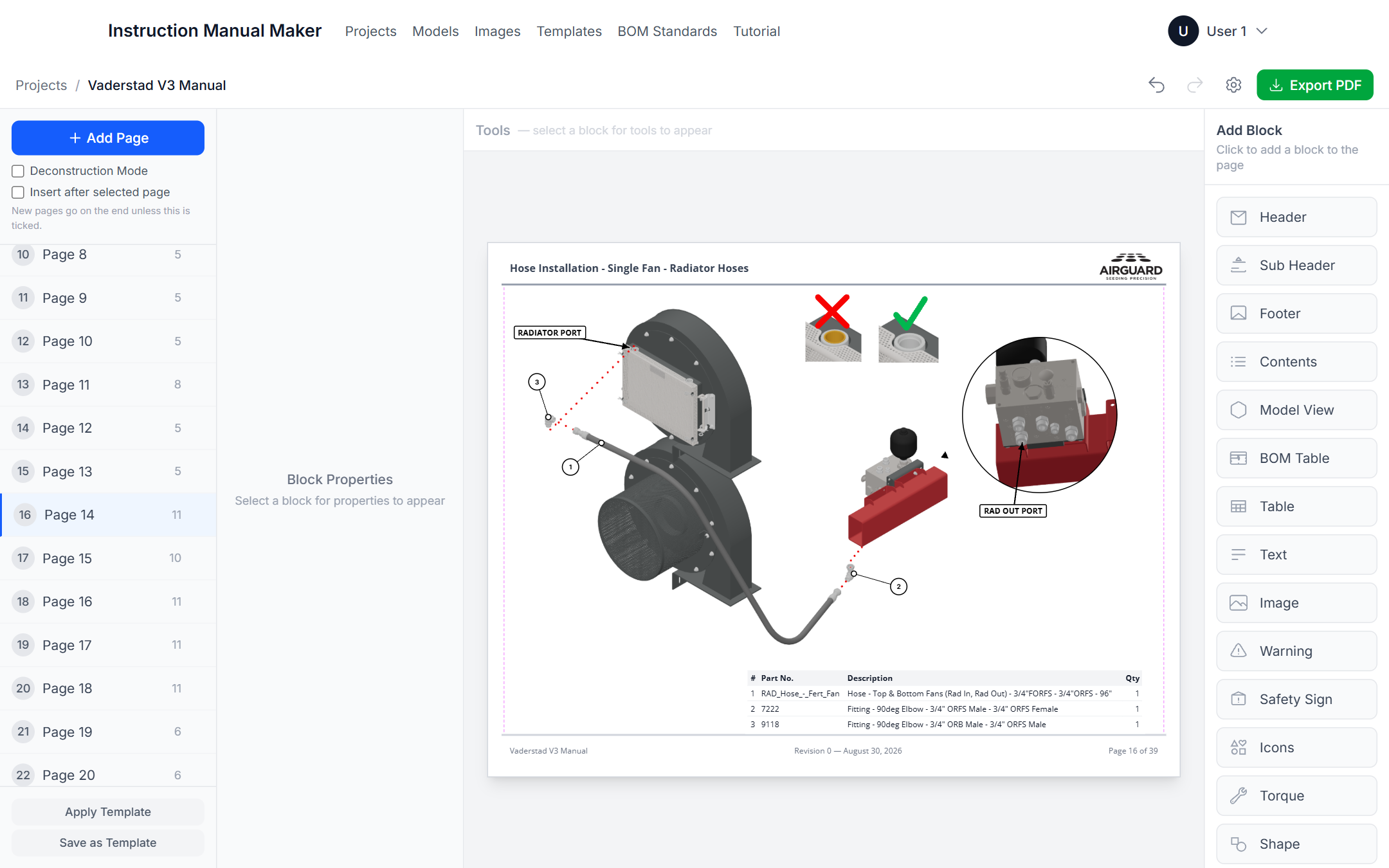Click BOM row with part 9118
Screen dimensions: 1389x868
tap(945, 724)
